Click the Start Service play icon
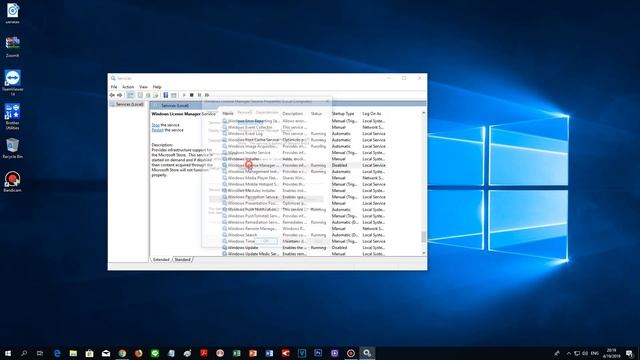Image resolution: width=640 pixels, height=360 pixels. (184, 95)
